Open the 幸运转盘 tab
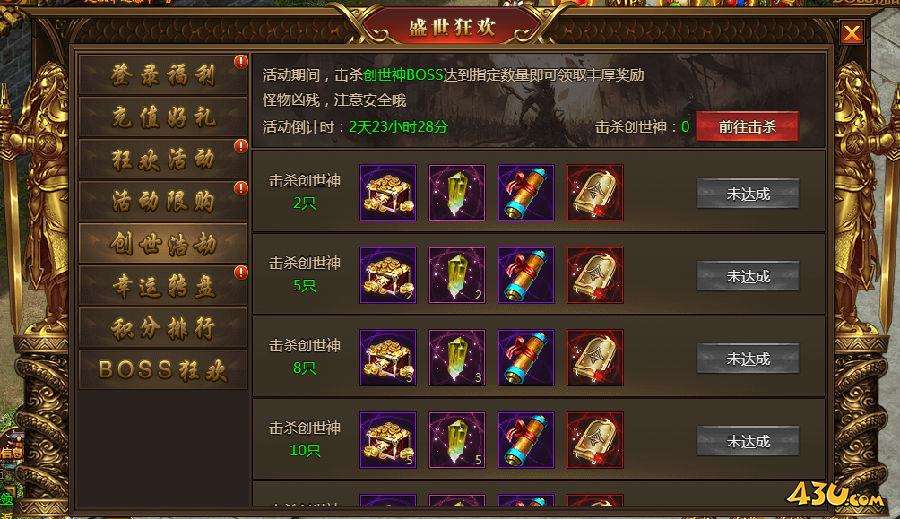Screen dimensions: 900x519 163,285
